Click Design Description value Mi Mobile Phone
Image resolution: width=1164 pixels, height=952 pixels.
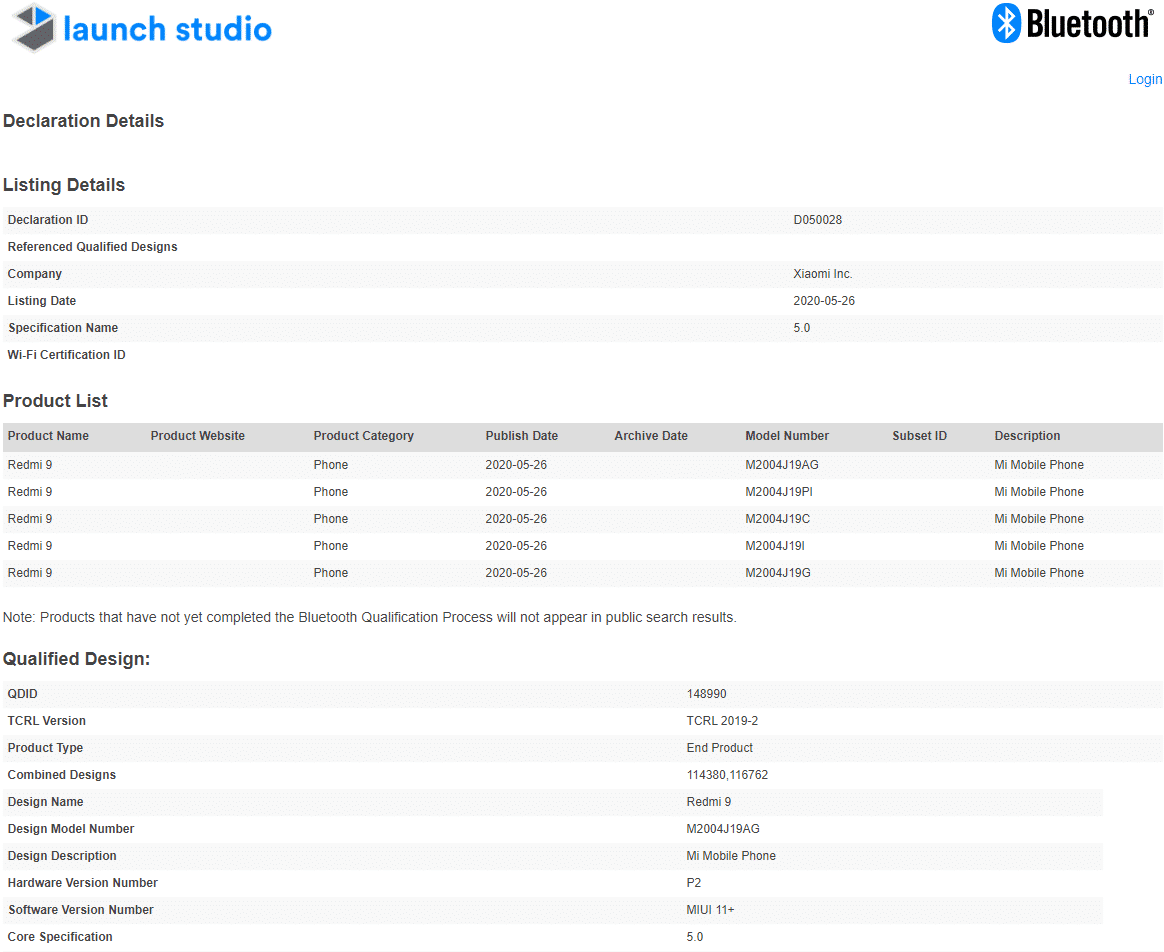click(x=731, y=856)
